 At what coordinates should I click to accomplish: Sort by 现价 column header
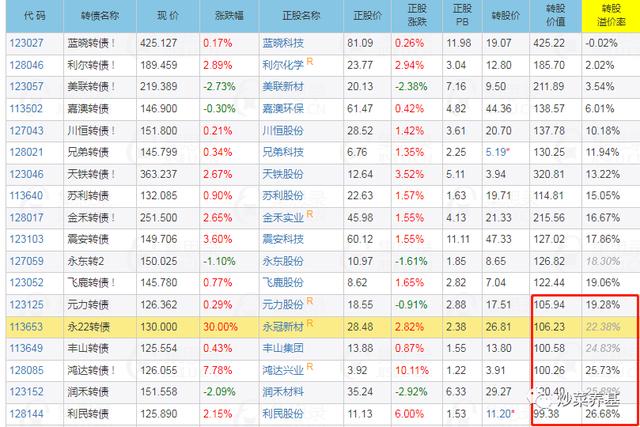168,16
